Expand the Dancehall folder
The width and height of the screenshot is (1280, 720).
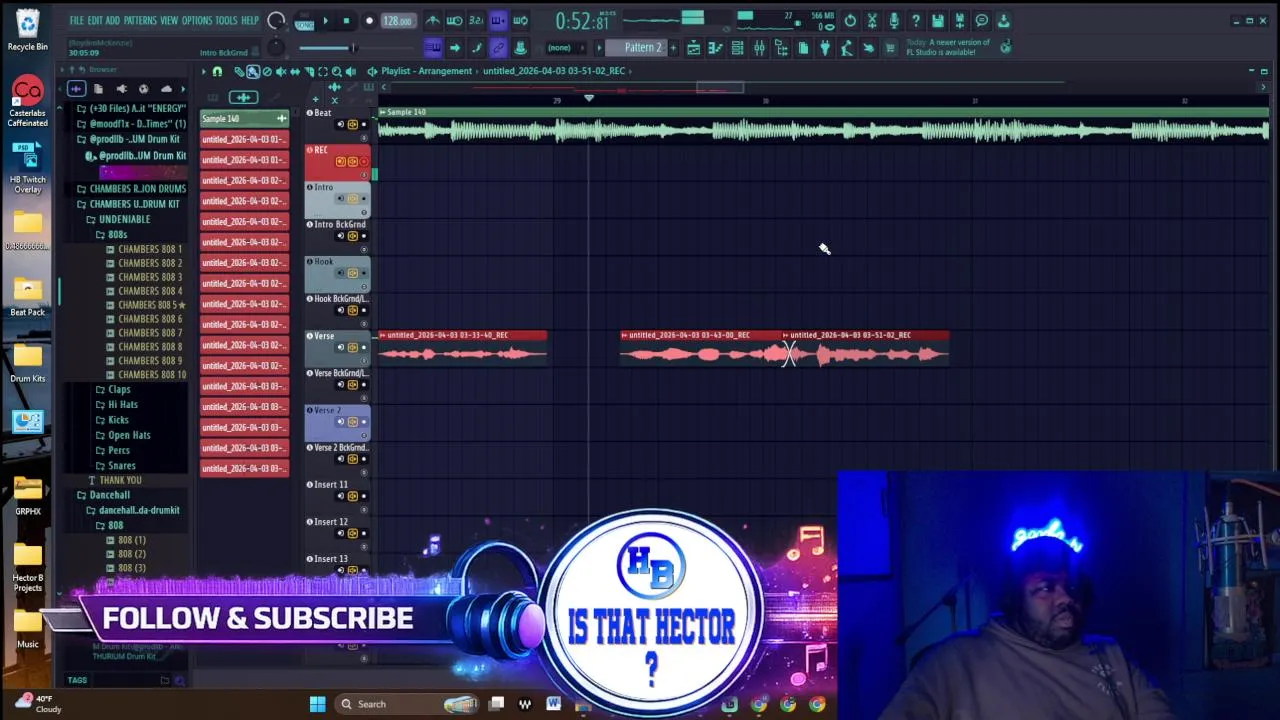103,495
